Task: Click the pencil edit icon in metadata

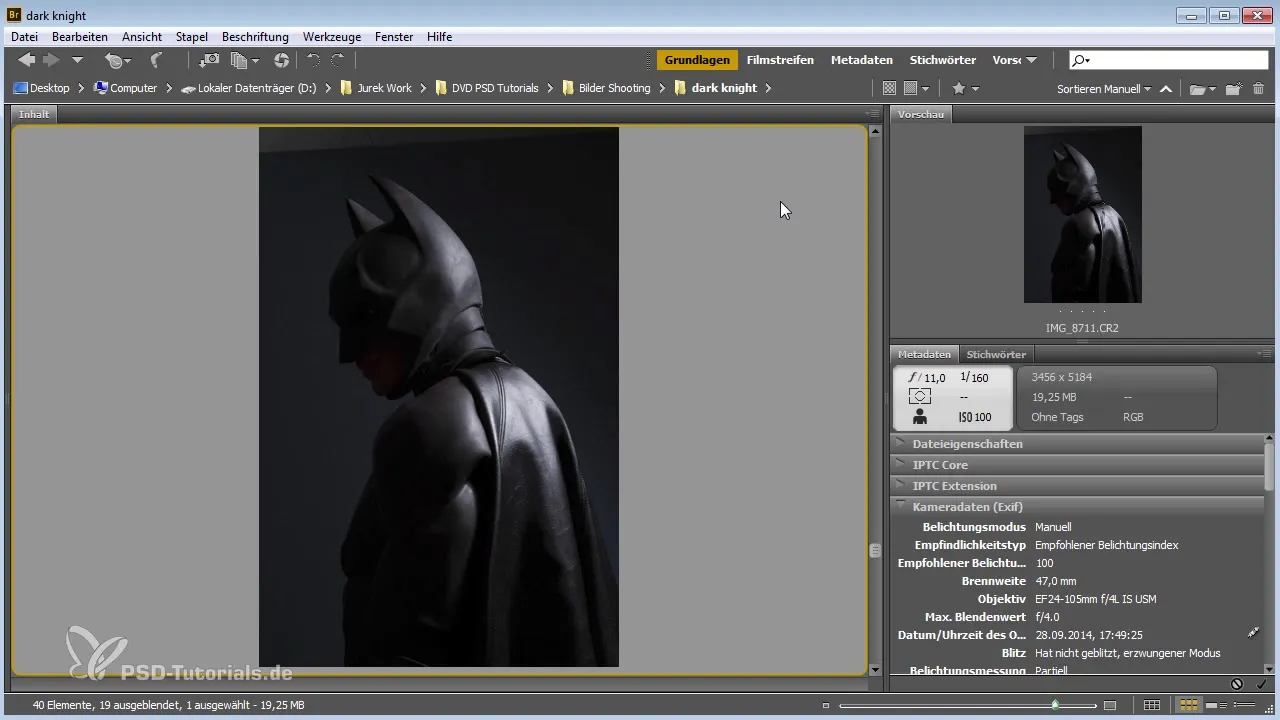Action: 1254,633
